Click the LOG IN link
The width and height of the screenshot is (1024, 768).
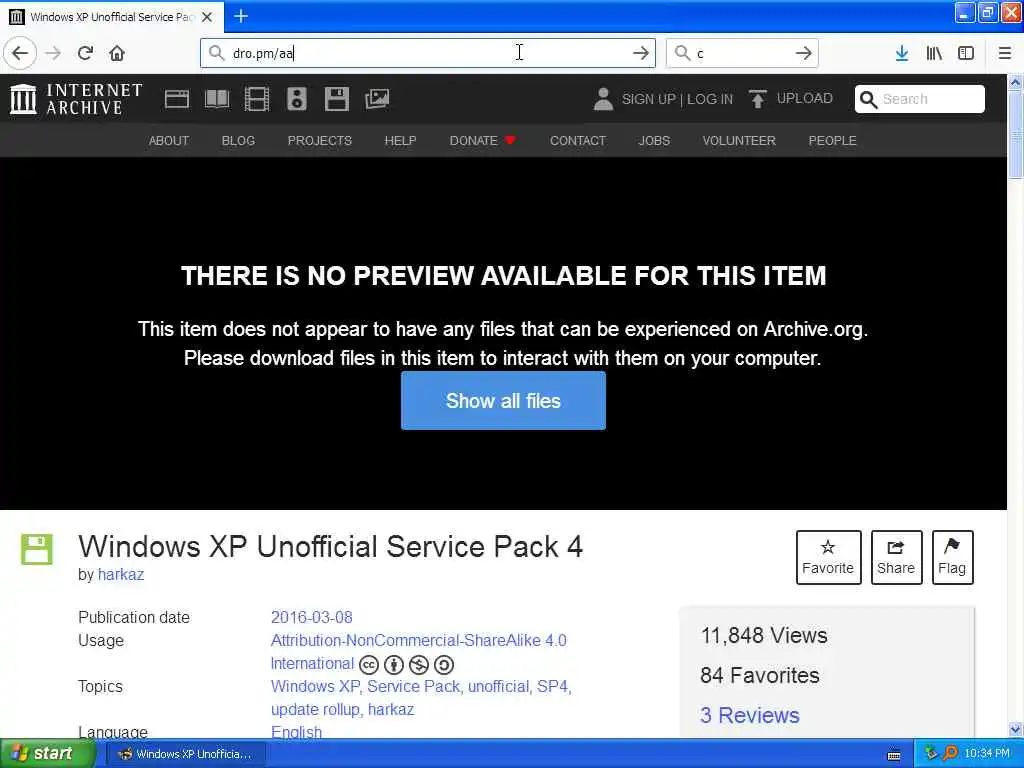(710, 99)
